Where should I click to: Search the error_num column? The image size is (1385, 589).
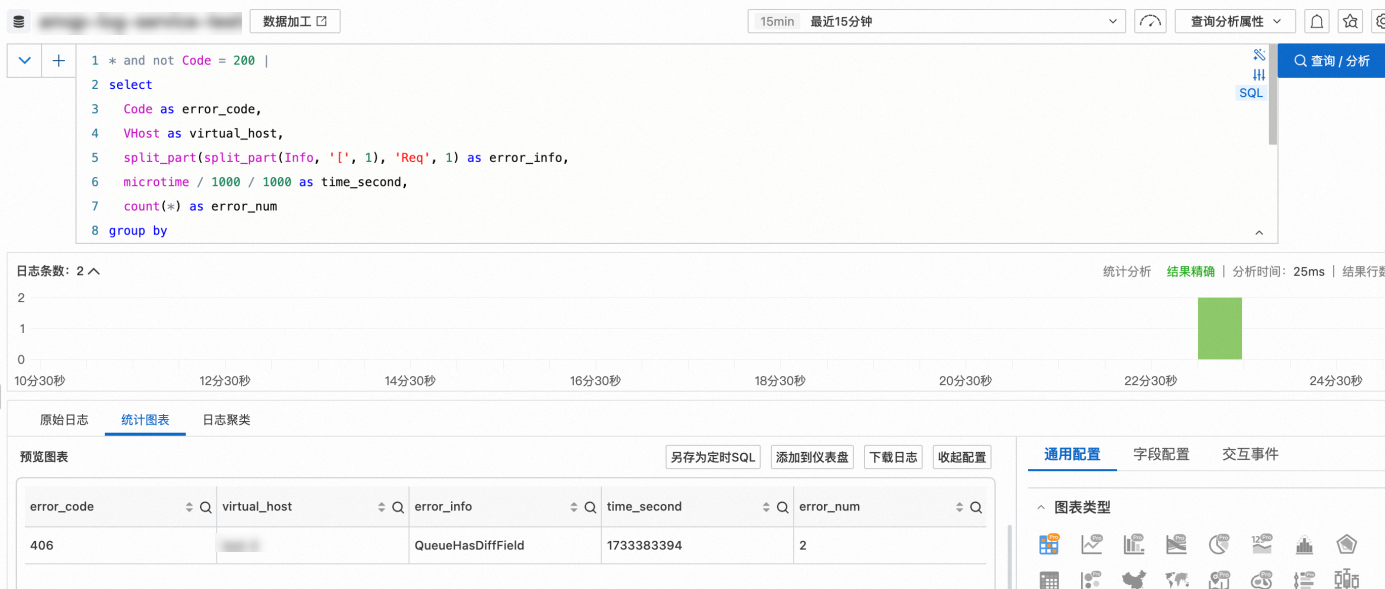[975, 508]
